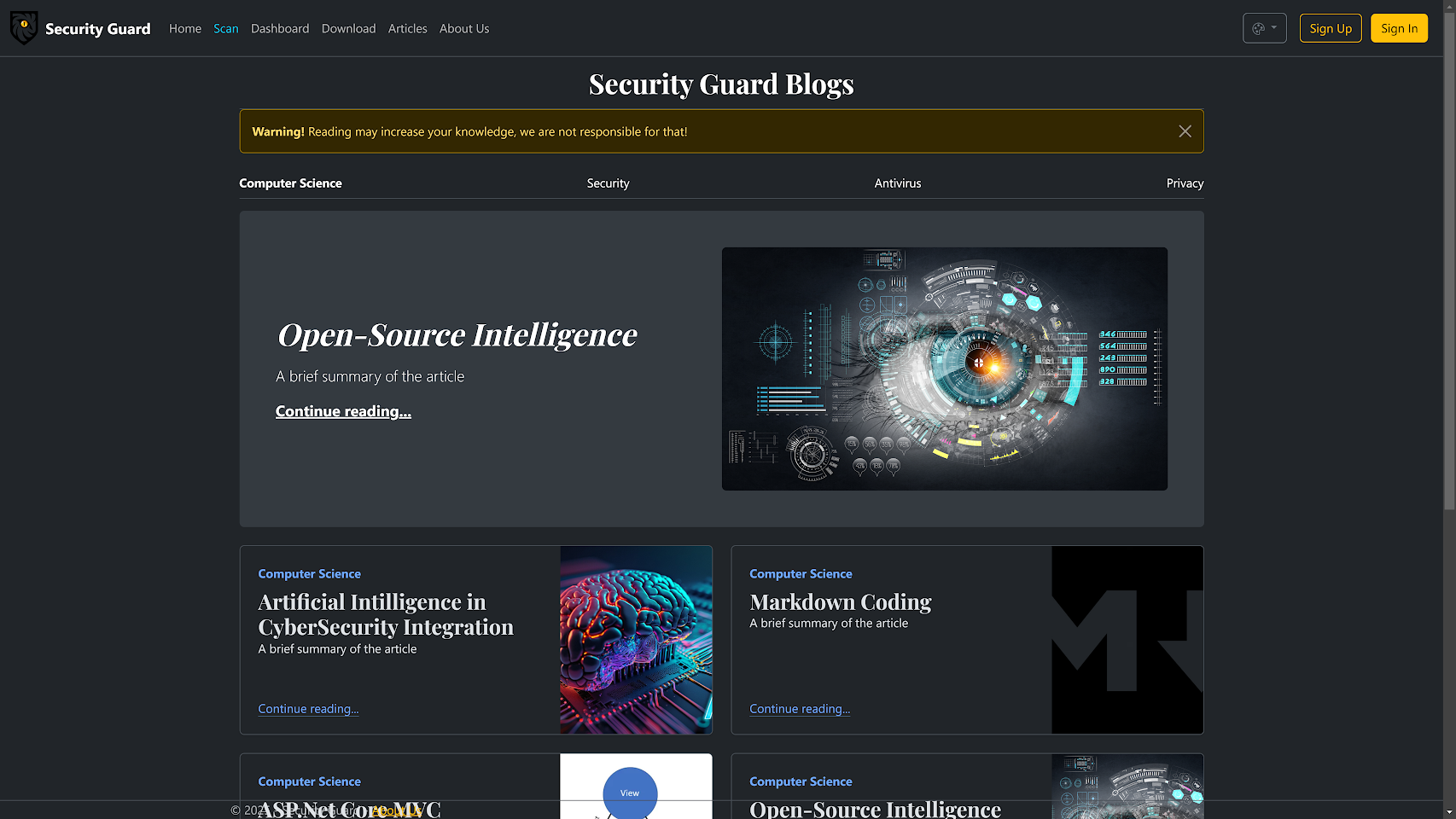Select the Security category tab
1456x819 pixels.
point(608,183)
